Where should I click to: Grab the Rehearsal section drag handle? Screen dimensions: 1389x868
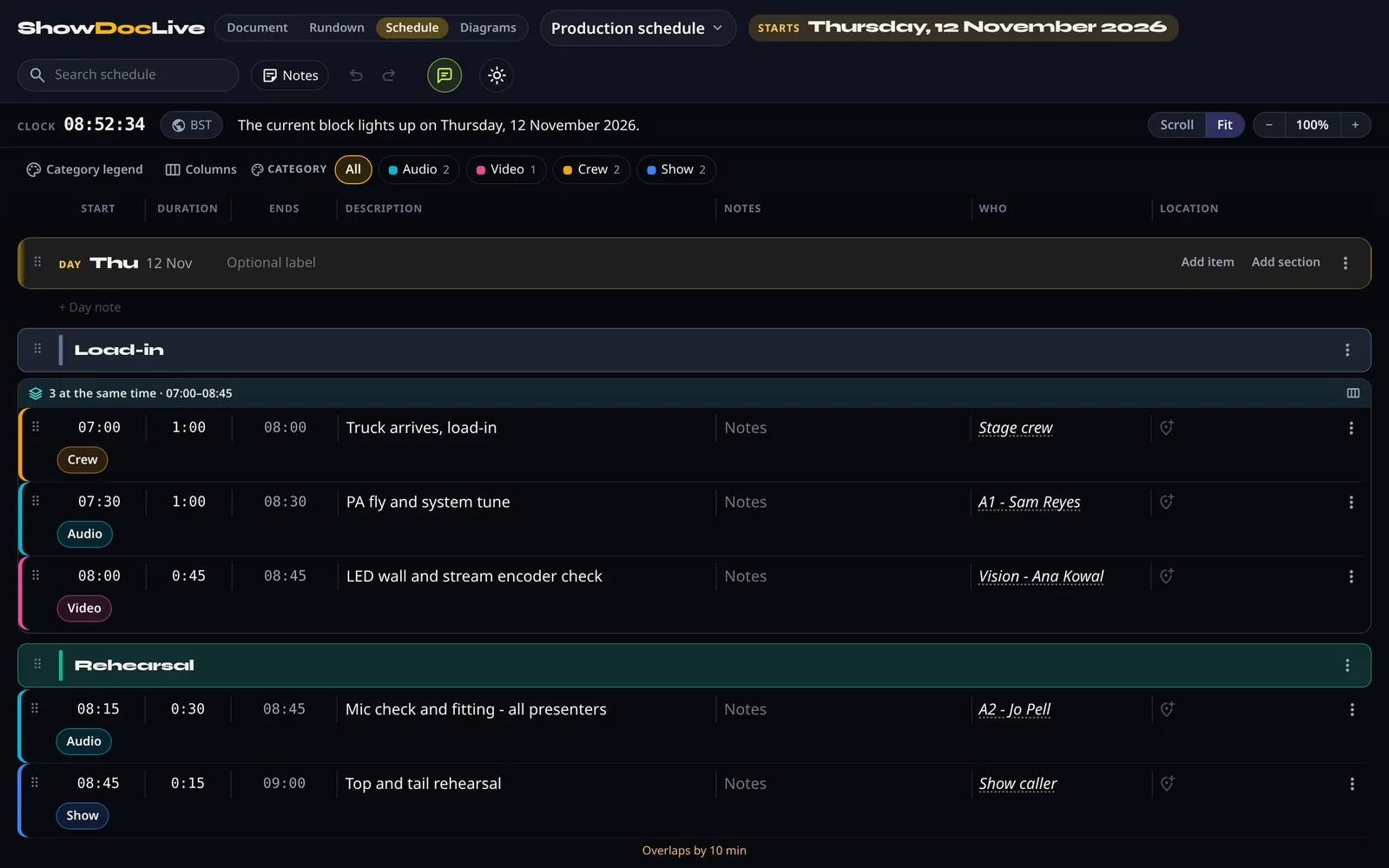pos(37,664)
